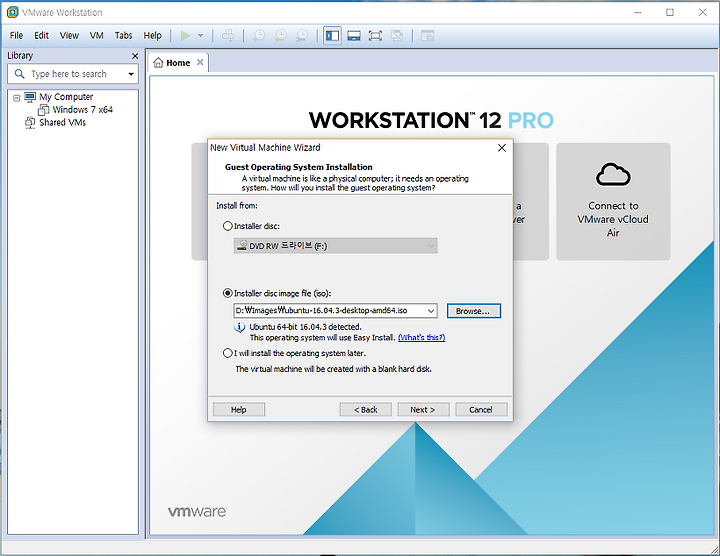The height and width of the screenshot is (556, 720).
Task: Open the Tabs menu
Action: tap(124, 35)
